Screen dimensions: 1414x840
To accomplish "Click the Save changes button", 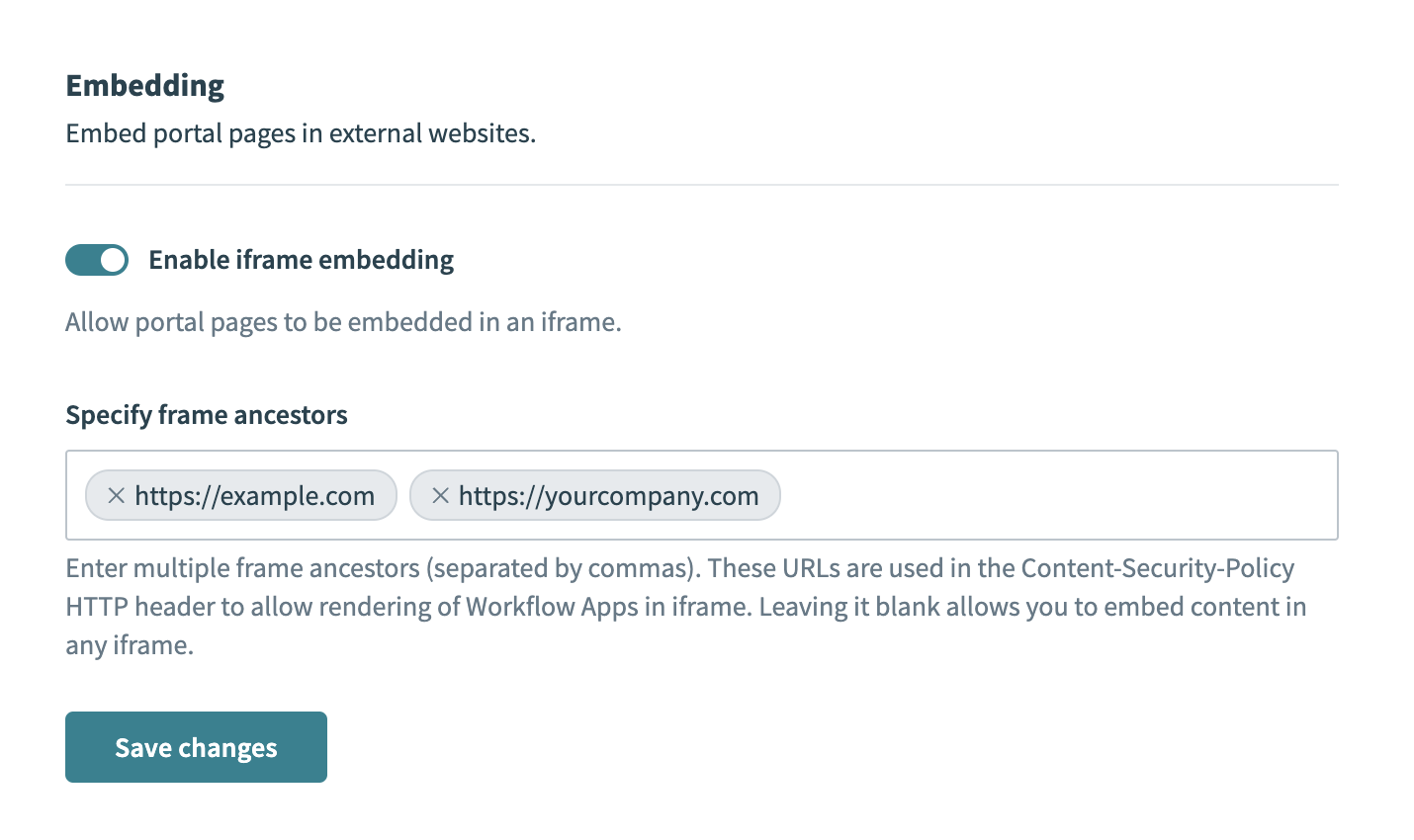I will click(196, 747).
